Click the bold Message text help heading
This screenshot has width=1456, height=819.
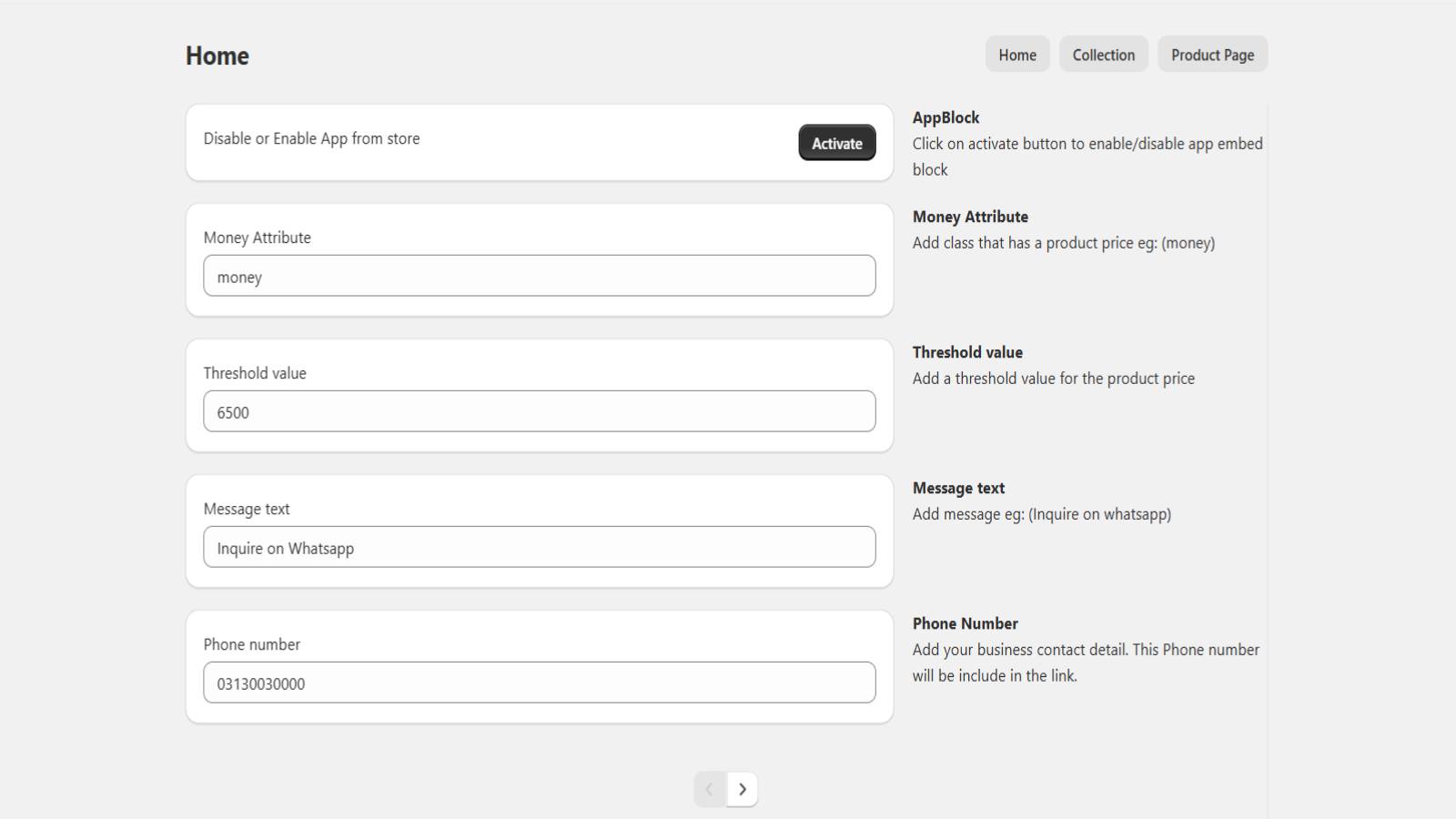tap(958, 488)
